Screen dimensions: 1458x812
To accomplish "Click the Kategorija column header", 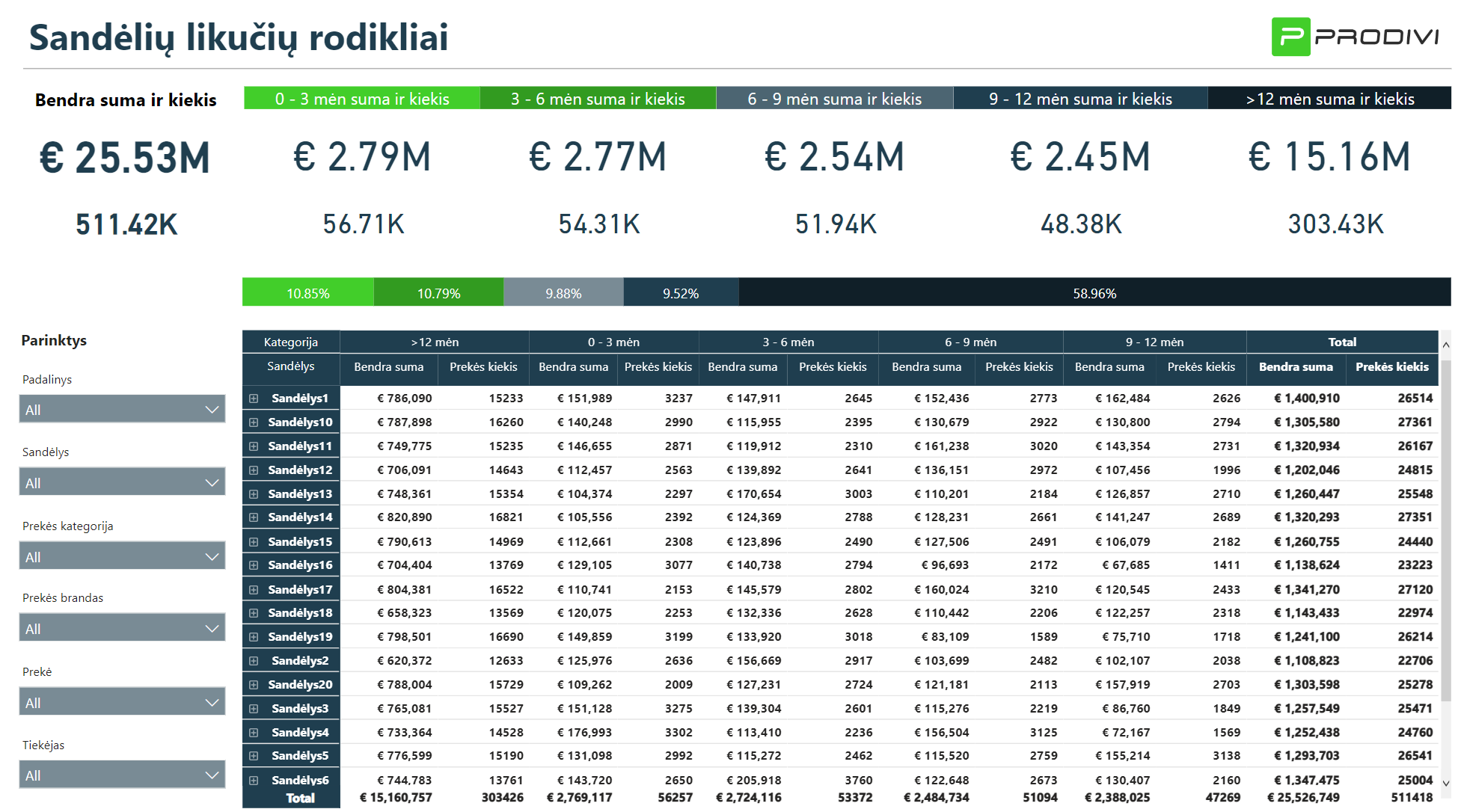I will pos(290,342).
